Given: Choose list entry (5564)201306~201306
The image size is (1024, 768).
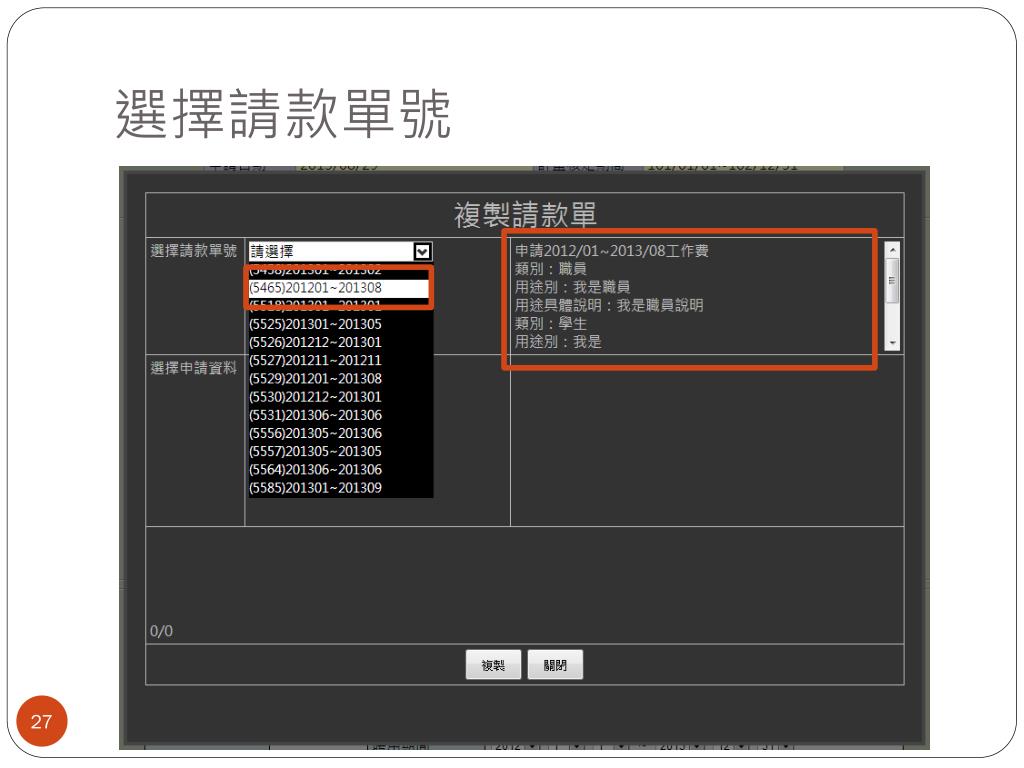Looking at the screenshot, I should (340, 470).
